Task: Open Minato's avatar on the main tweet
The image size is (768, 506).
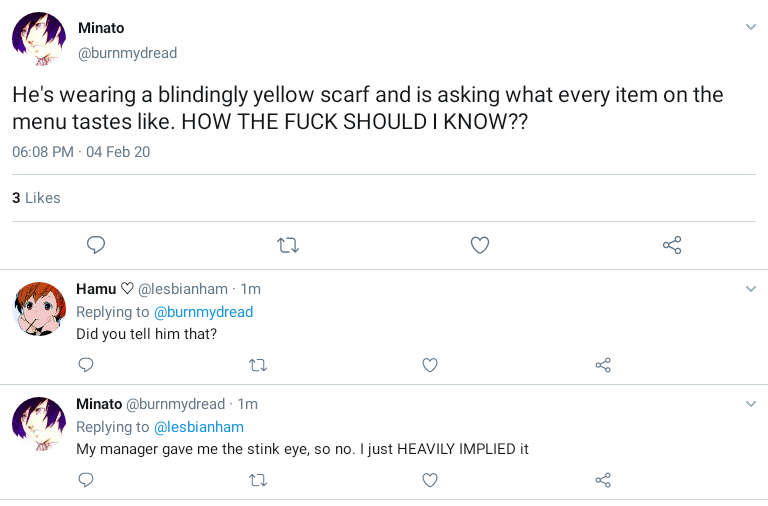Action: click(x=39, y=40)
